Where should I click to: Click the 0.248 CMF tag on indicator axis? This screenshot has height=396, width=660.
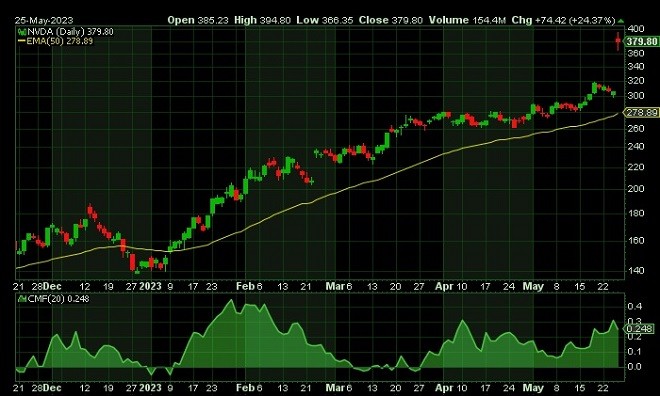[x=639, y=329]
